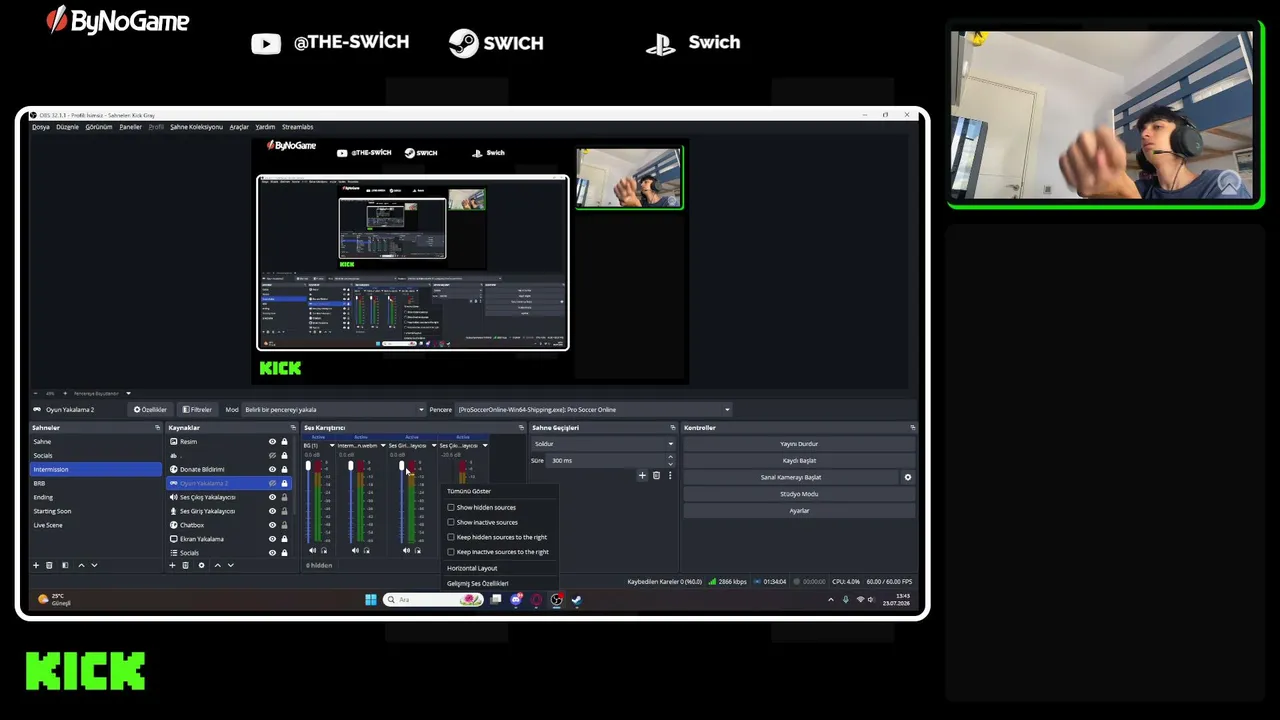Add a new source with the plus icon in Kaynaklar
This screenshot has height=720, width=1280.
[x=172, y=565]
